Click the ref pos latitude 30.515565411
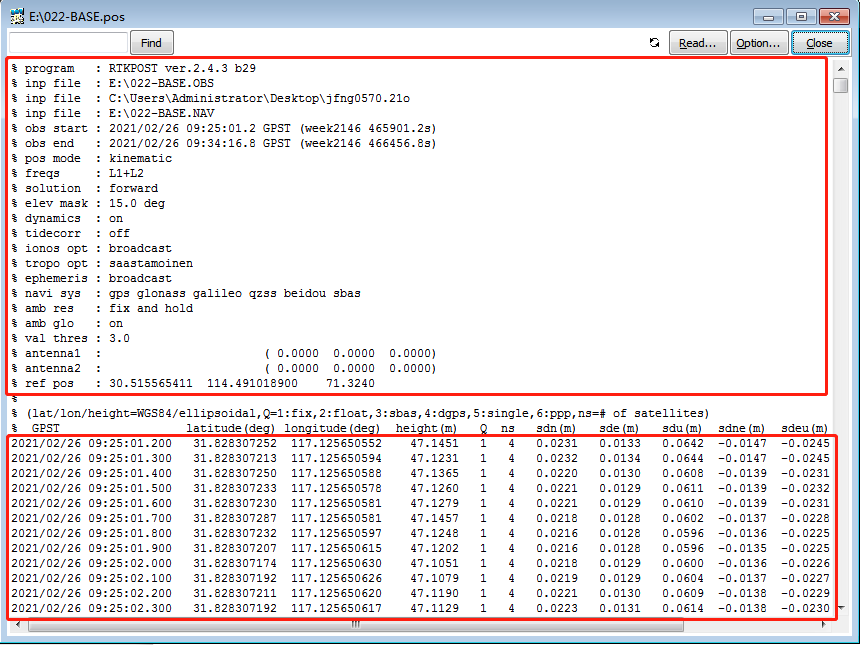The width and height of the screenshot is (860, 645). click(x=151, y=383)
